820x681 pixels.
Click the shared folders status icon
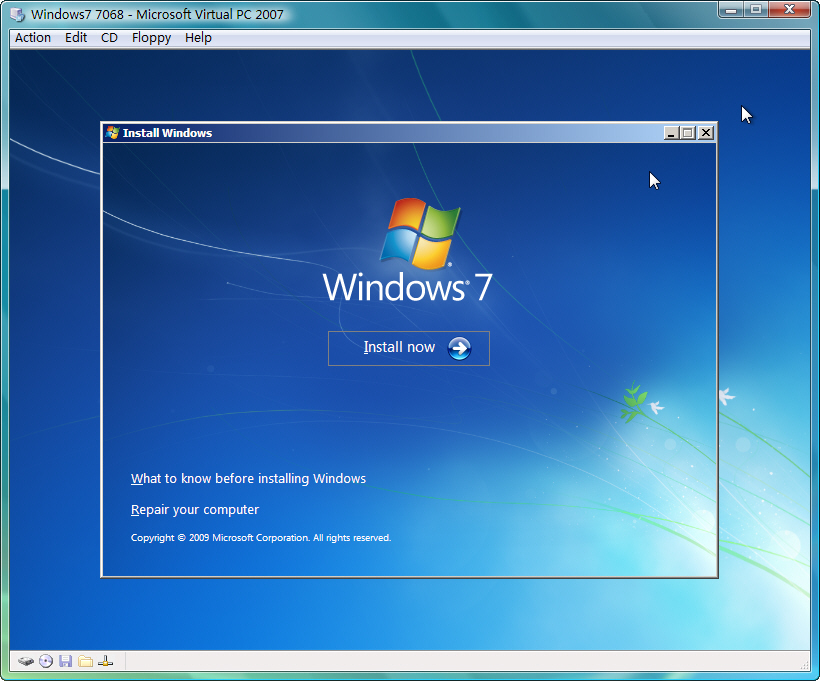coord(85,661)
